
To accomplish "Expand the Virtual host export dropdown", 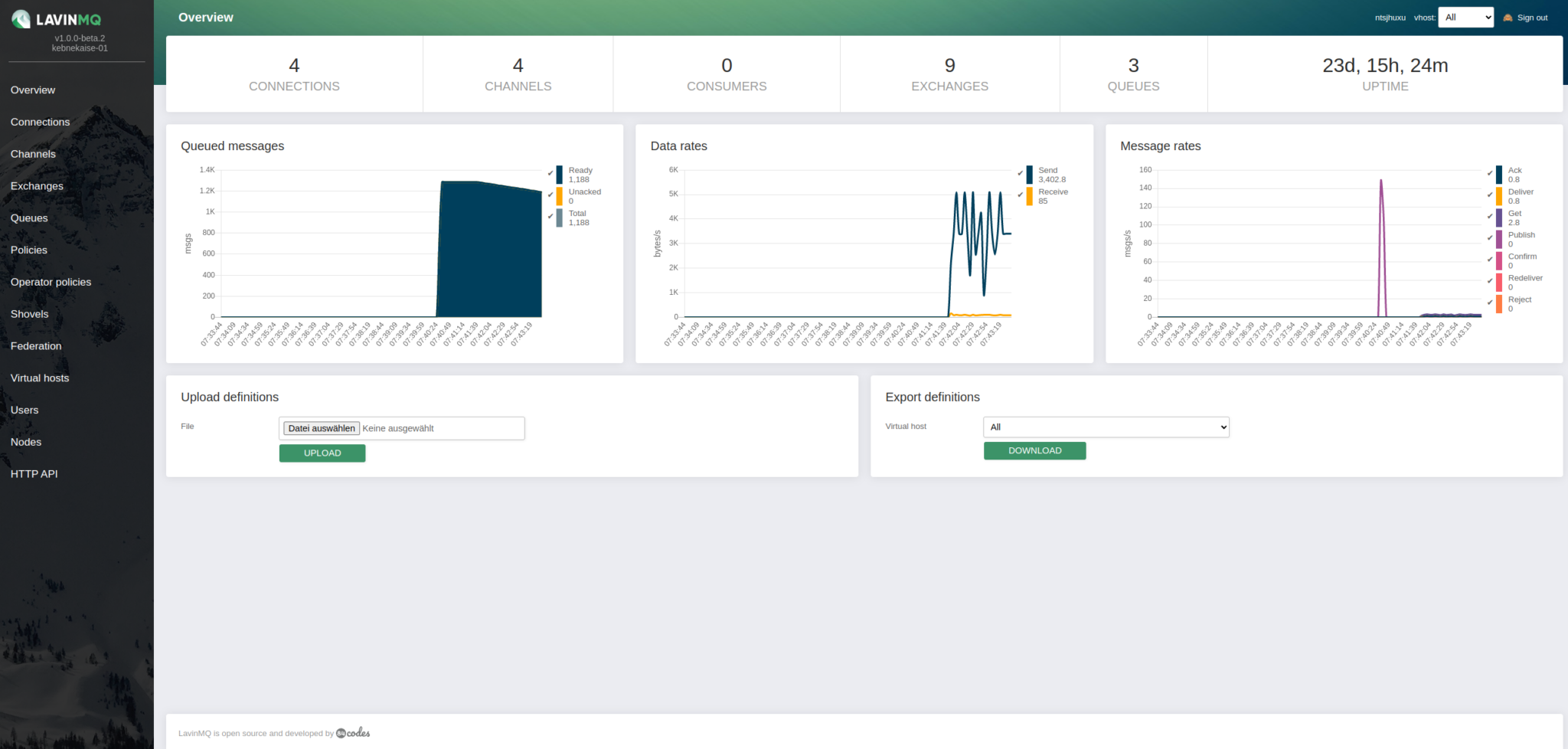I will click(x=1106, y=427).
